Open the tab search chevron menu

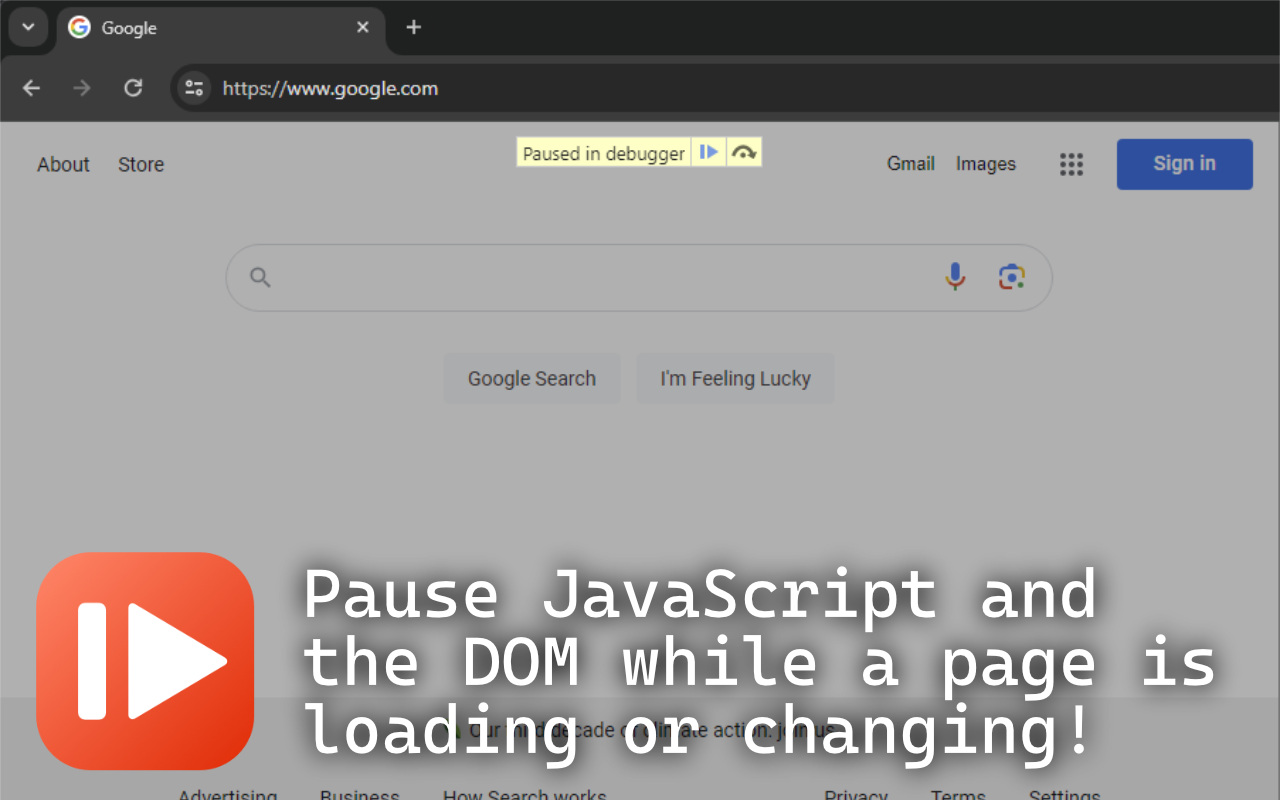pos(27,27)
